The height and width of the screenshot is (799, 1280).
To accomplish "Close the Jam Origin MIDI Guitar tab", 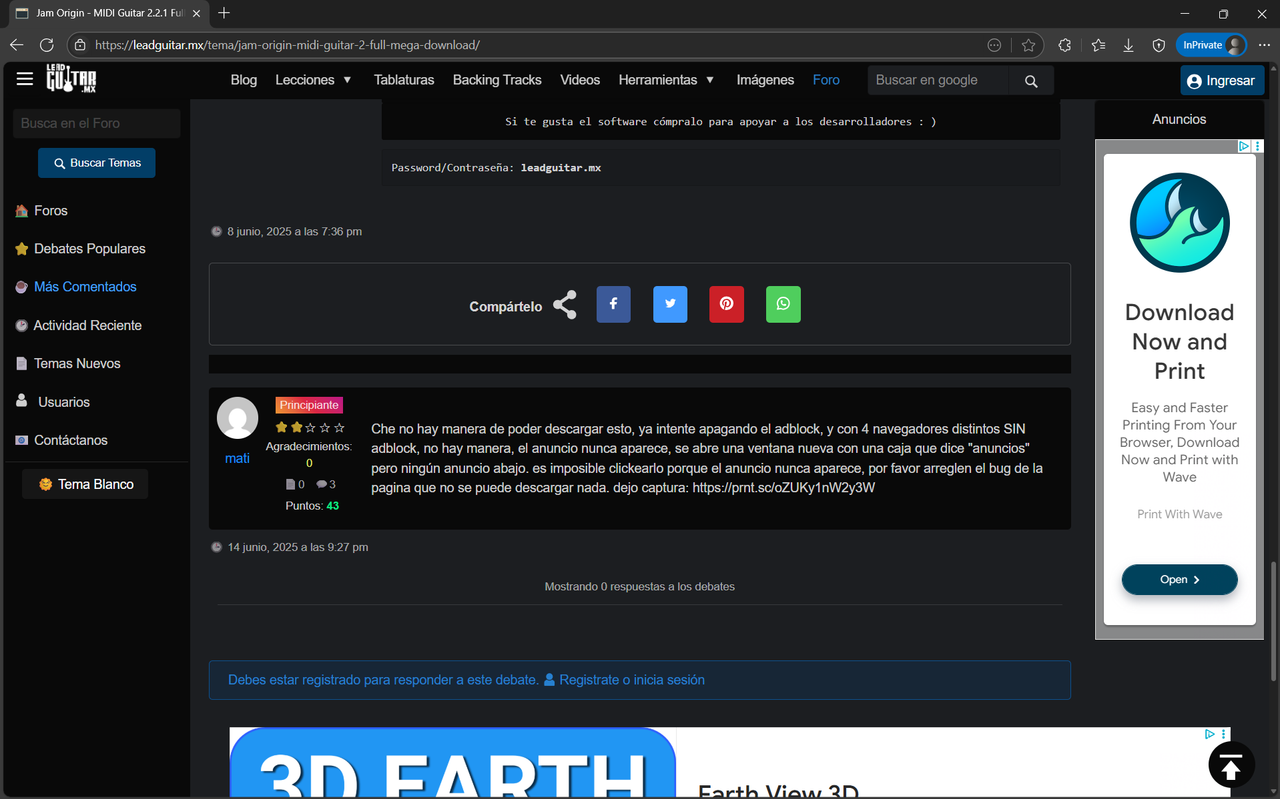I will pyautogui.click(x=195, y=13).
